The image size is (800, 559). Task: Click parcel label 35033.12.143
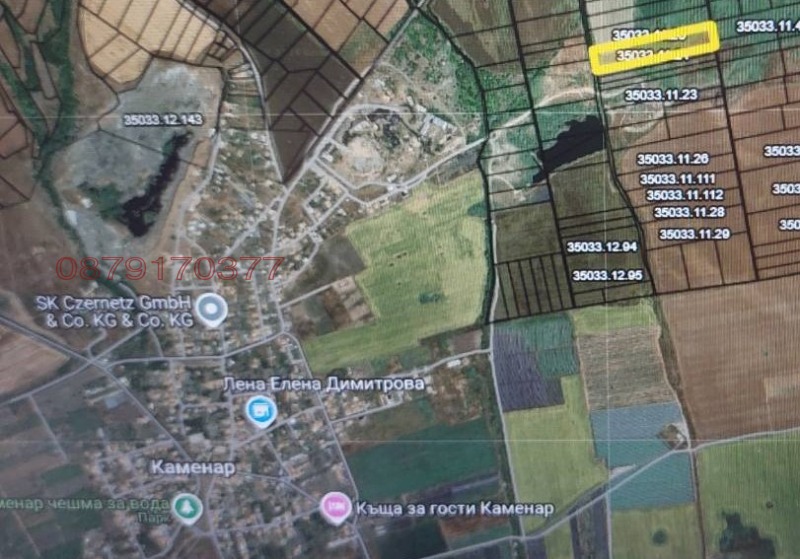click(x=158, y=120)
